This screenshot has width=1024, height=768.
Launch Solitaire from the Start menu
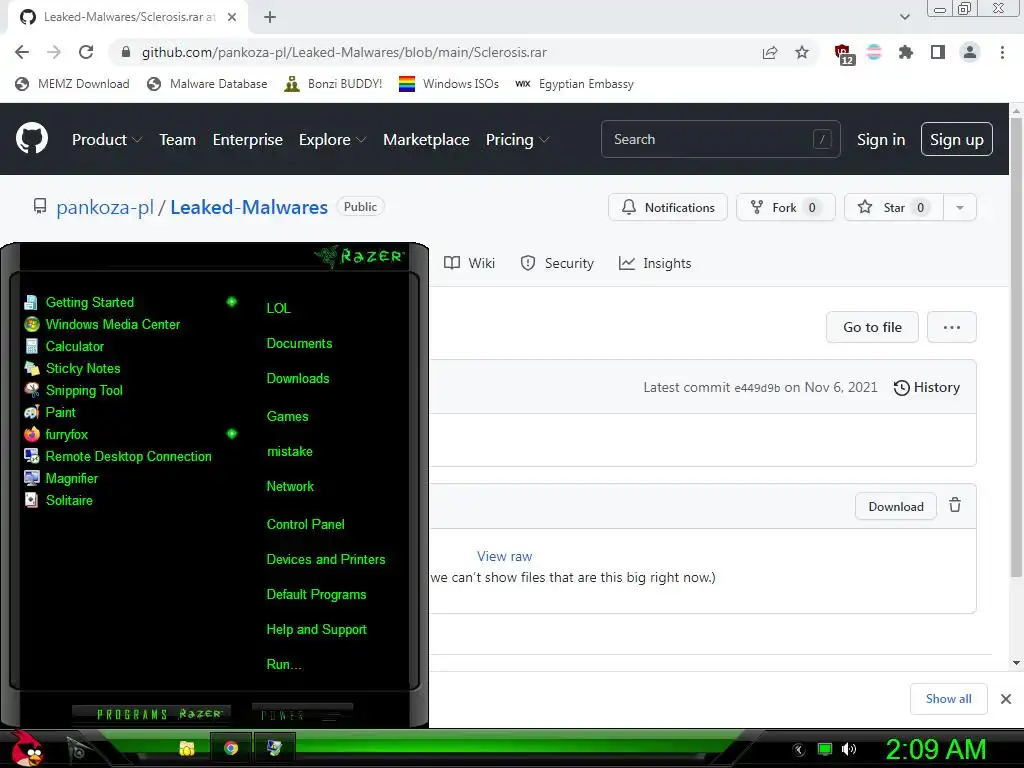click(69, 500)
